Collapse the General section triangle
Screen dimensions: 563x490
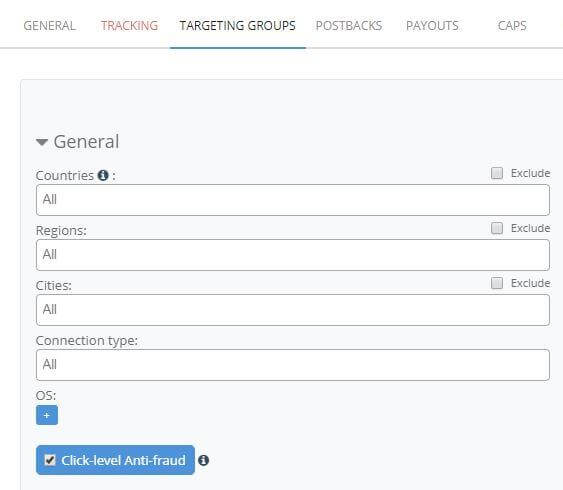[x=42, y=142]
